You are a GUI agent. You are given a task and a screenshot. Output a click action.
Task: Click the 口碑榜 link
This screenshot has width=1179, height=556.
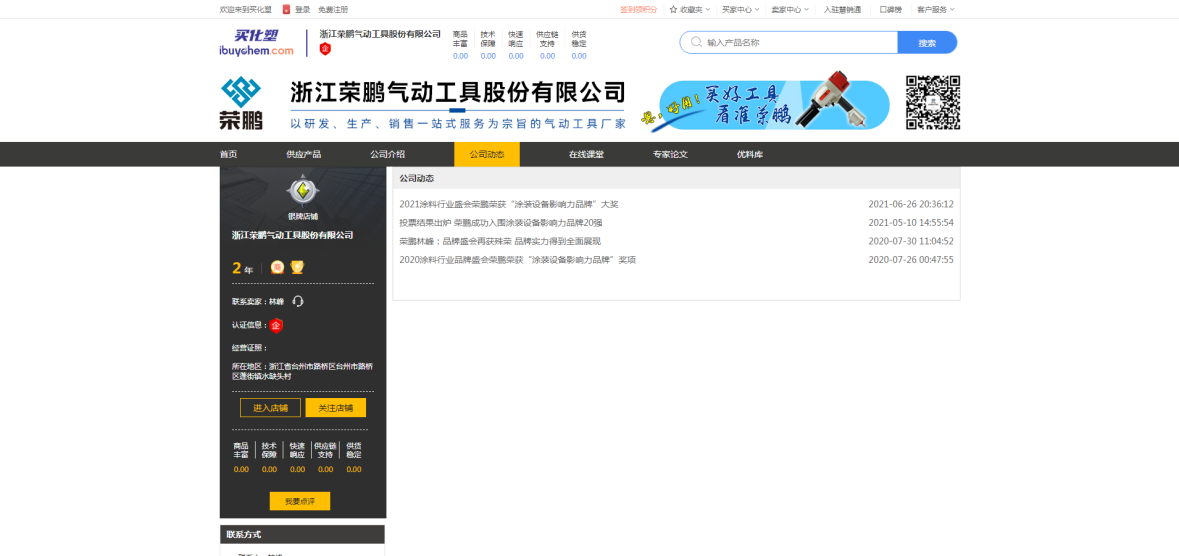[x=890, y=10]
